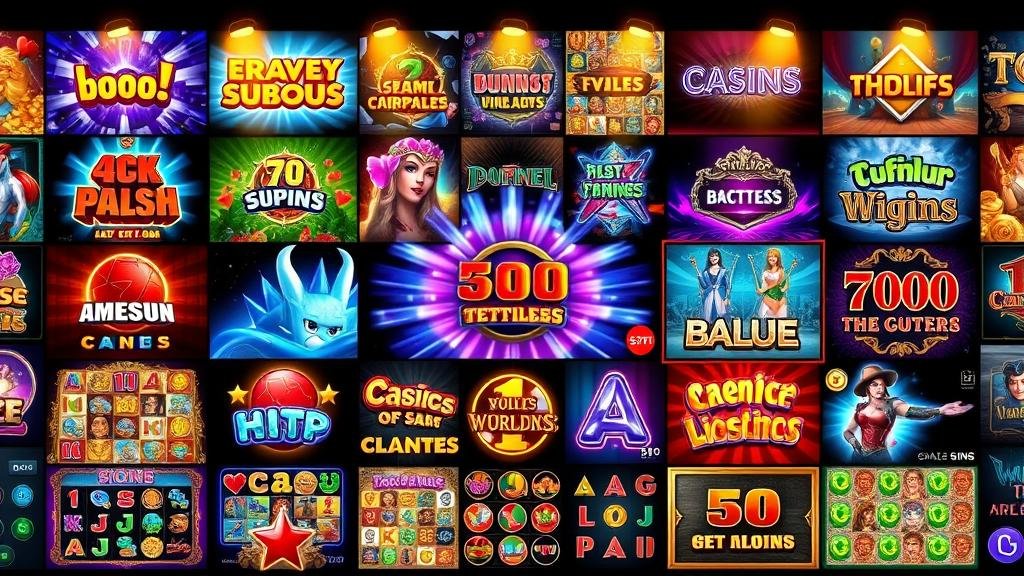The height and width of the screenshot is (576, 1024).
Task: Open the 'AMESUN CANES' red ball tile
Action: 126,302
